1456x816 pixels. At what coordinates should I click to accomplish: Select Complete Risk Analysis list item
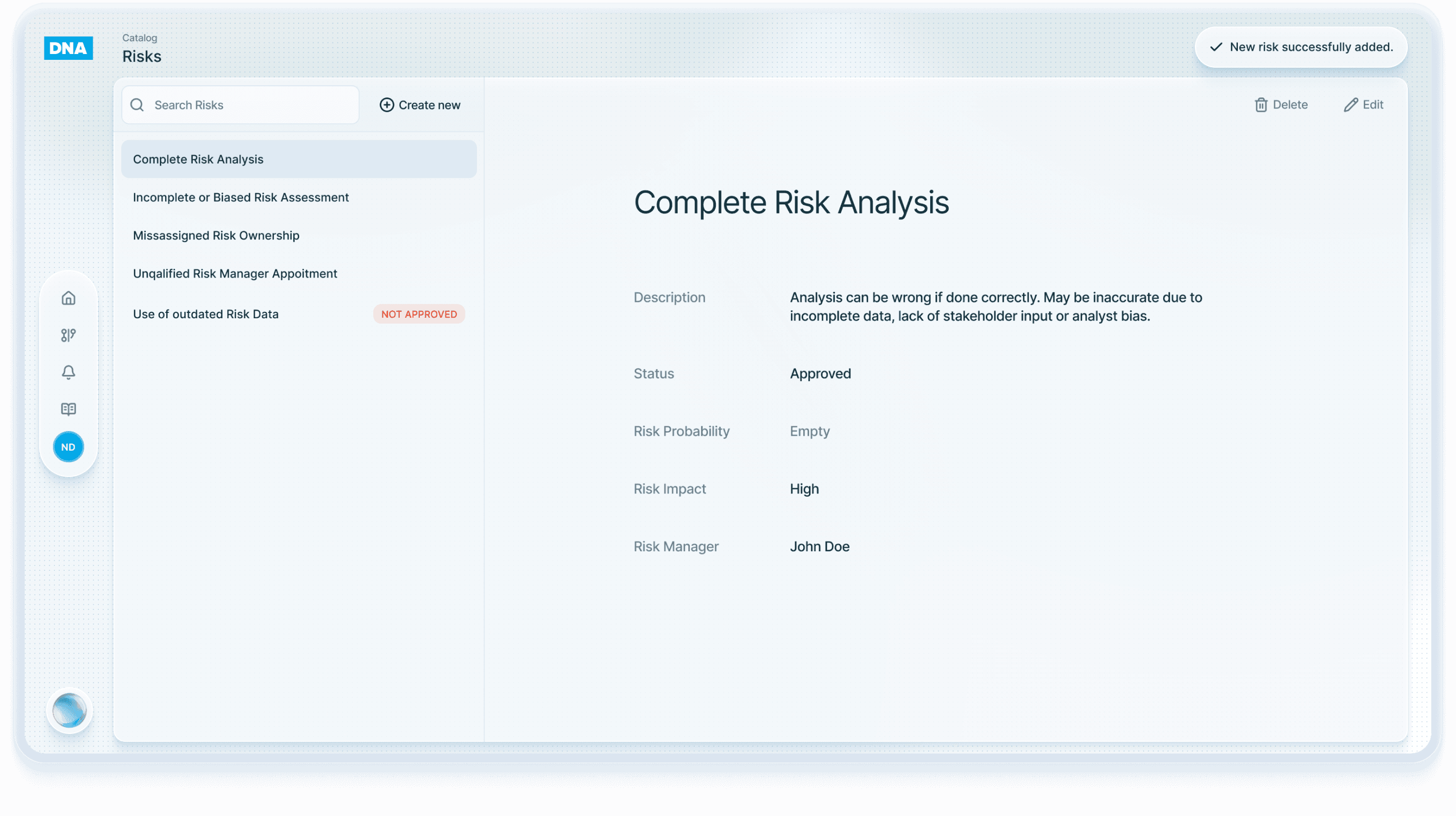[x=299, y=159]
